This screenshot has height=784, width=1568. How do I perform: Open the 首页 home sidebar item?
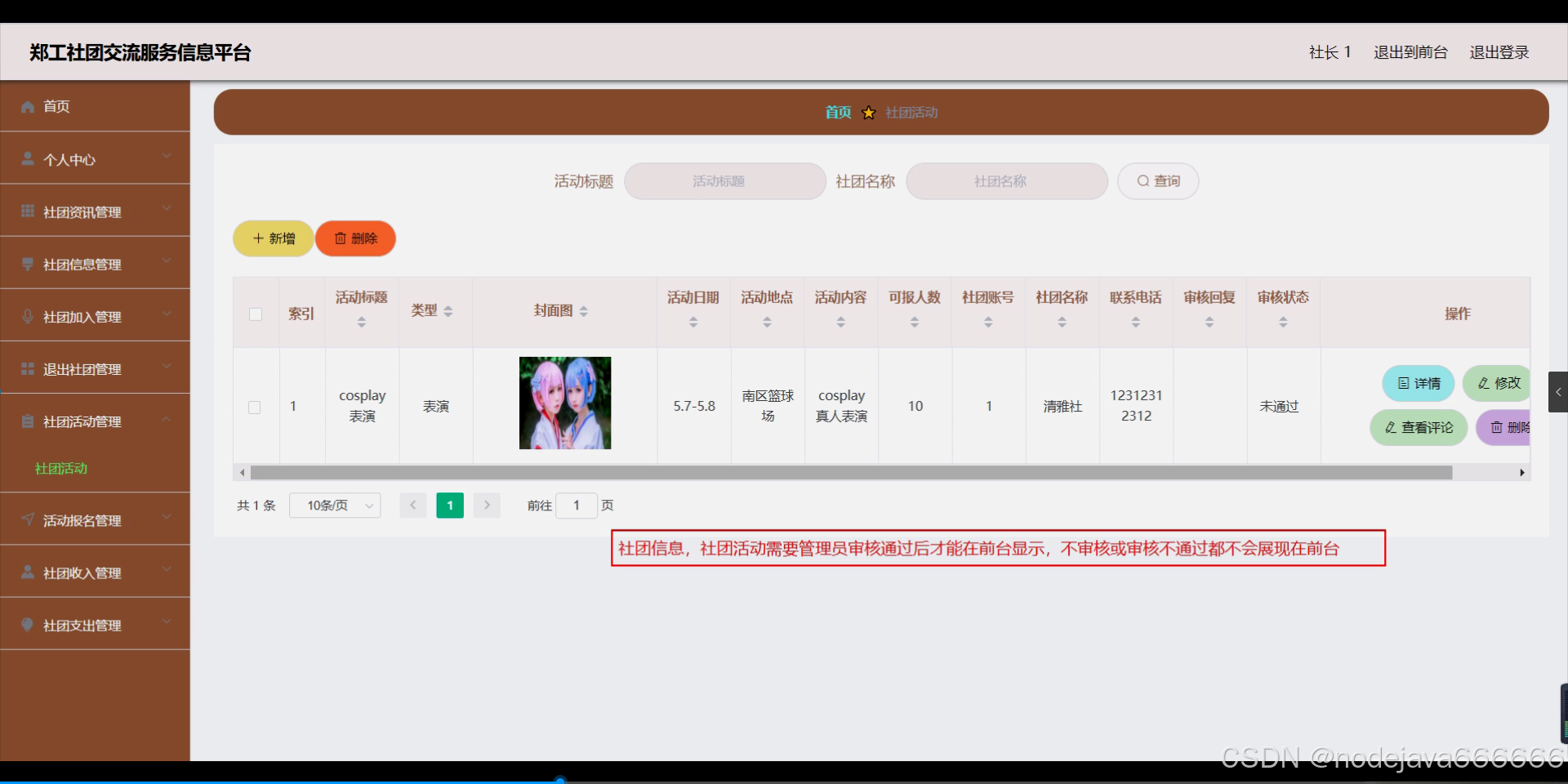click(x=95, y=106)
